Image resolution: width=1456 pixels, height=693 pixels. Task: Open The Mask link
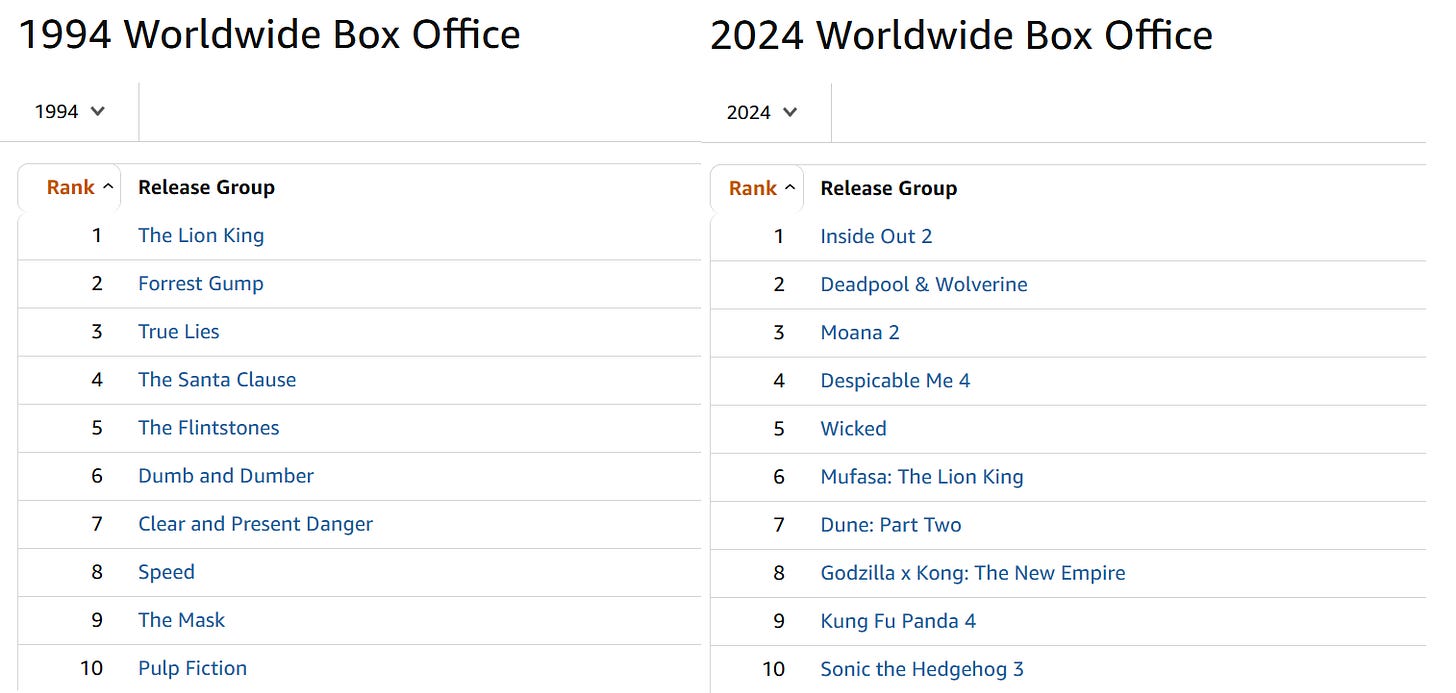(x=182, y=620)
